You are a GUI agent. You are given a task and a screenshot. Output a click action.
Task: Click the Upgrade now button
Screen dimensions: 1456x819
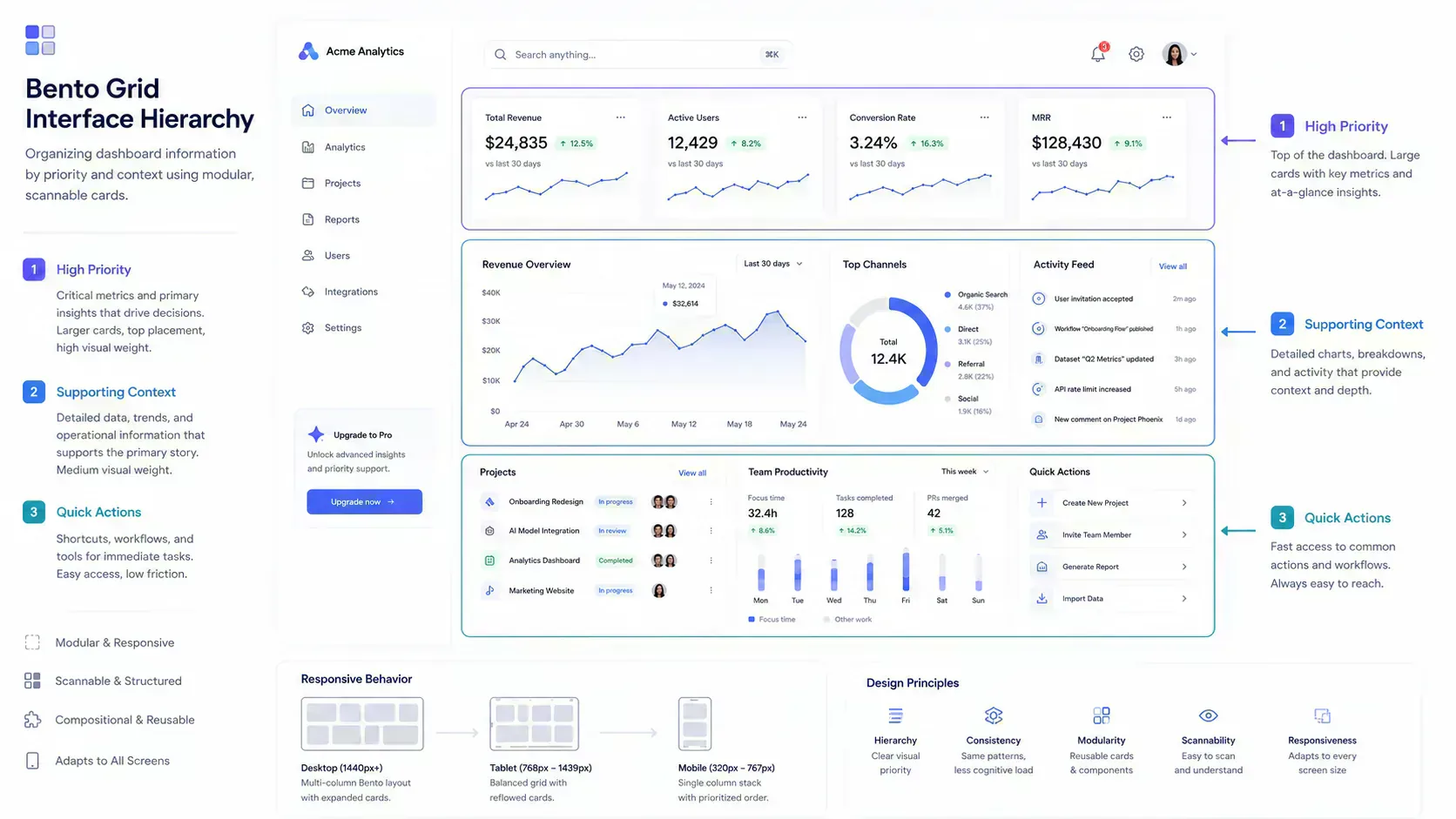coord(364,501)
